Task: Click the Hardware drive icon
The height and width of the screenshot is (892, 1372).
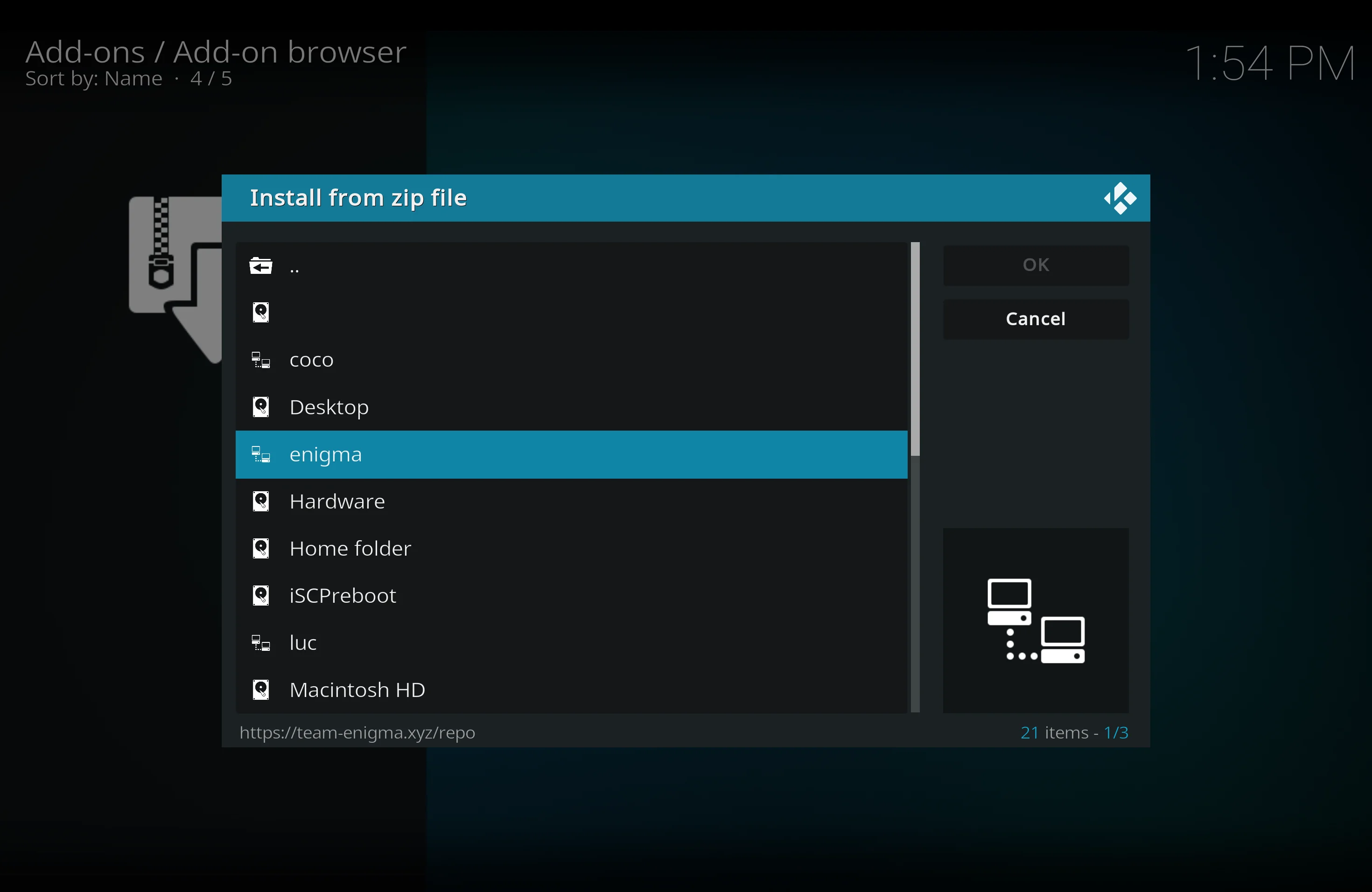Action: point(260,502)
